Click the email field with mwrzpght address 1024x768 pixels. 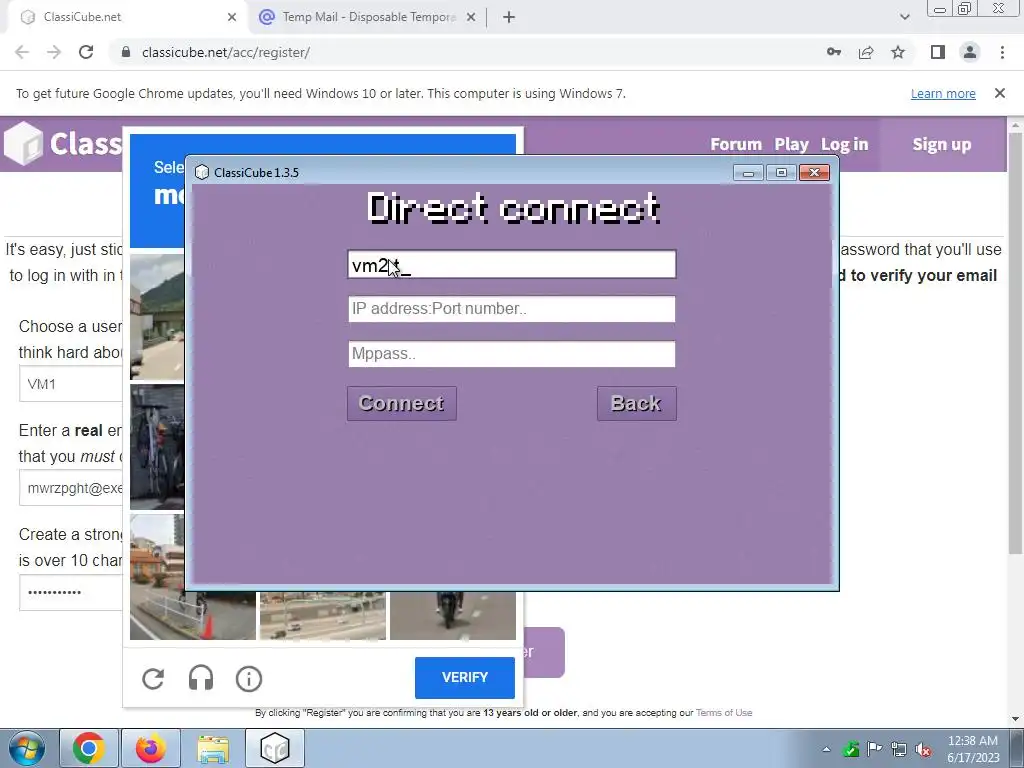[x=71, y=488]
